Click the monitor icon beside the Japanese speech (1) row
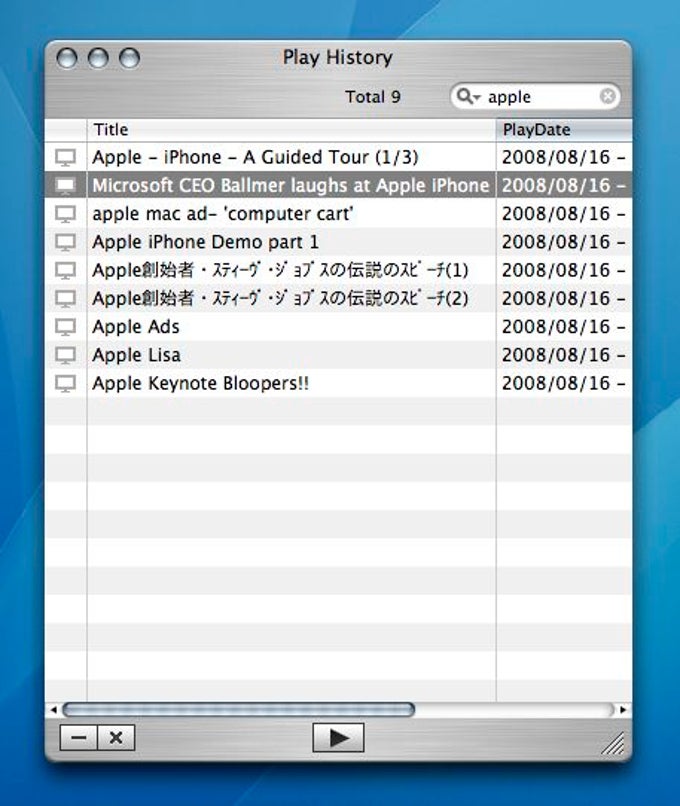The image size is (680, 806). (65, 270)
